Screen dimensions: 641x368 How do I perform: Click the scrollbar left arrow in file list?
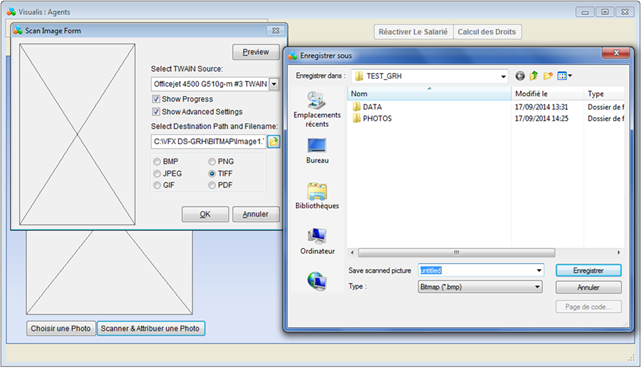click(352, 253)
